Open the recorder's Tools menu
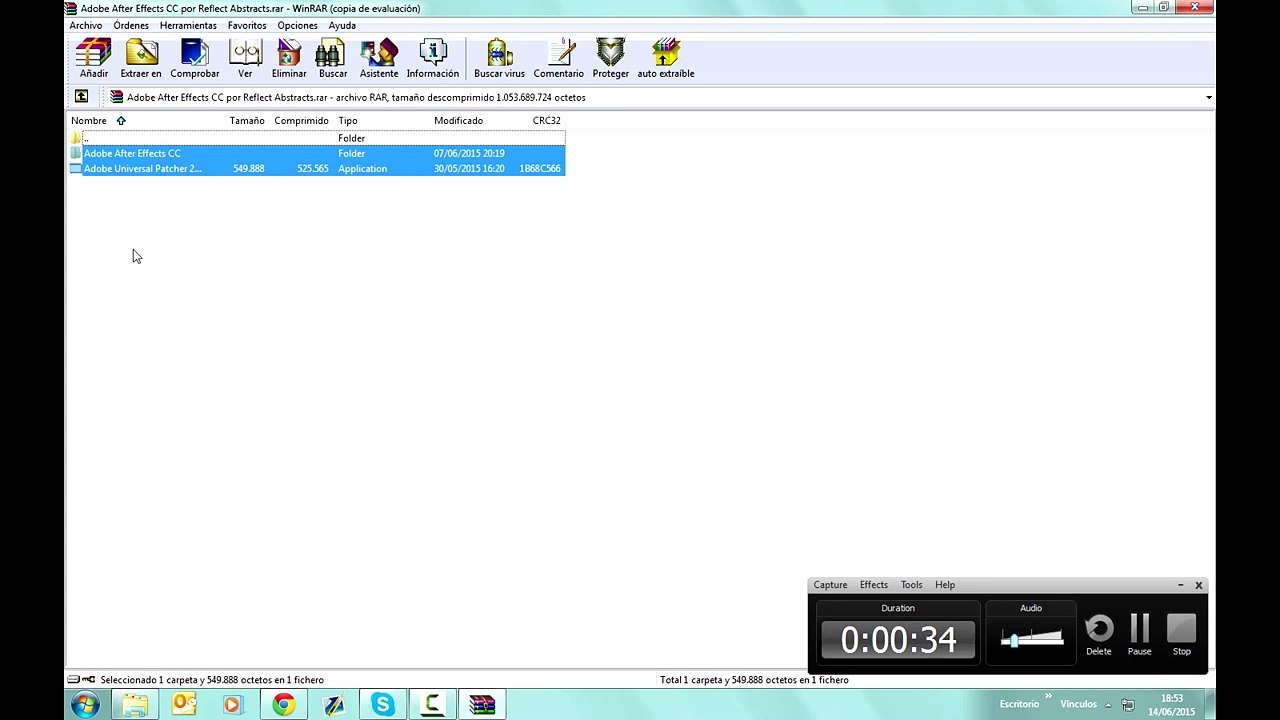Viewport: 1280px width, 720px height. click(911, 585)
